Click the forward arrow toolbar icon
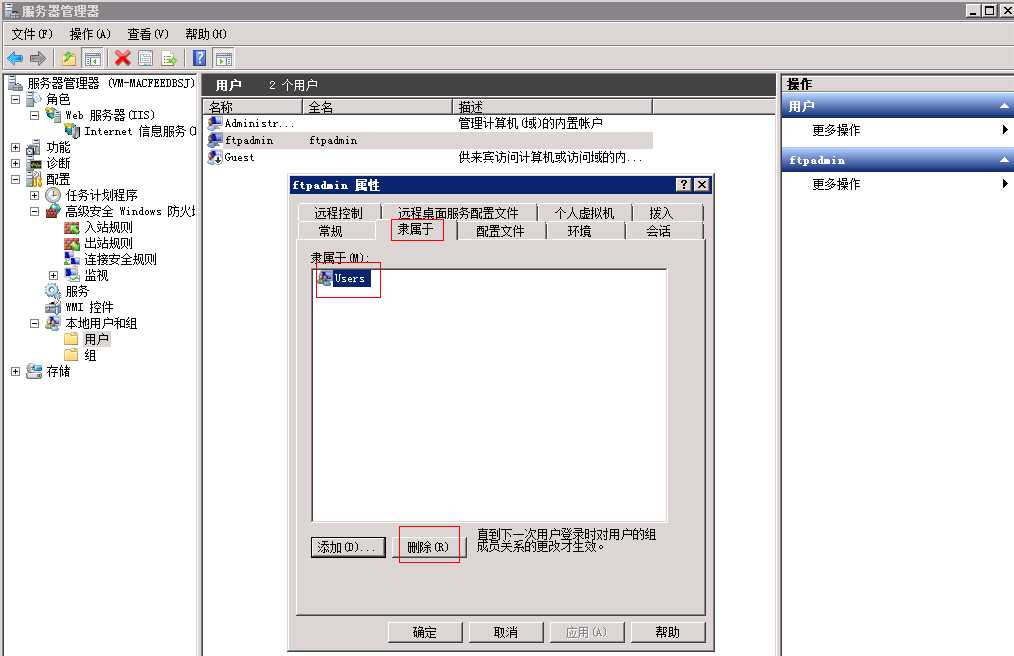The width and height of the screenshot is (1014, 656). tap(38, 59)
